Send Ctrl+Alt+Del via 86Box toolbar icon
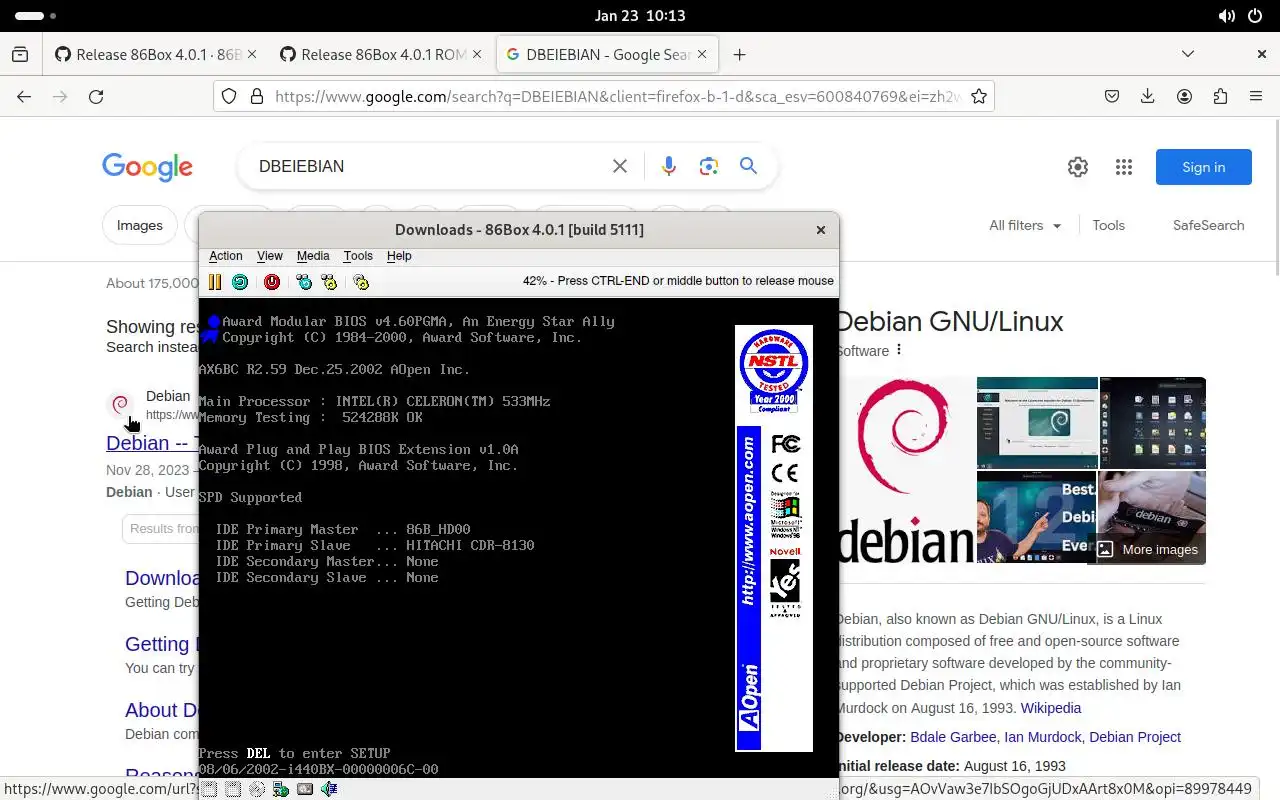The image size is (1280, 800). click(x=304, y=282)
